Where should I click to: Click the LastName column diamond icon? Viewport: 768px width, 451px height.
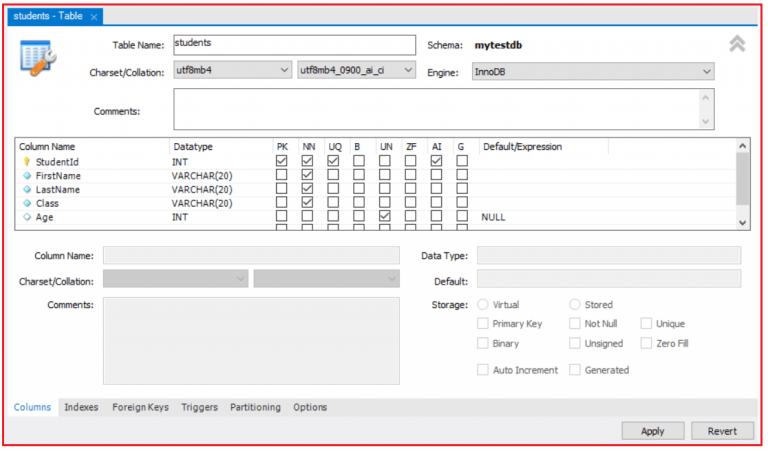click(x=27, y=189)
